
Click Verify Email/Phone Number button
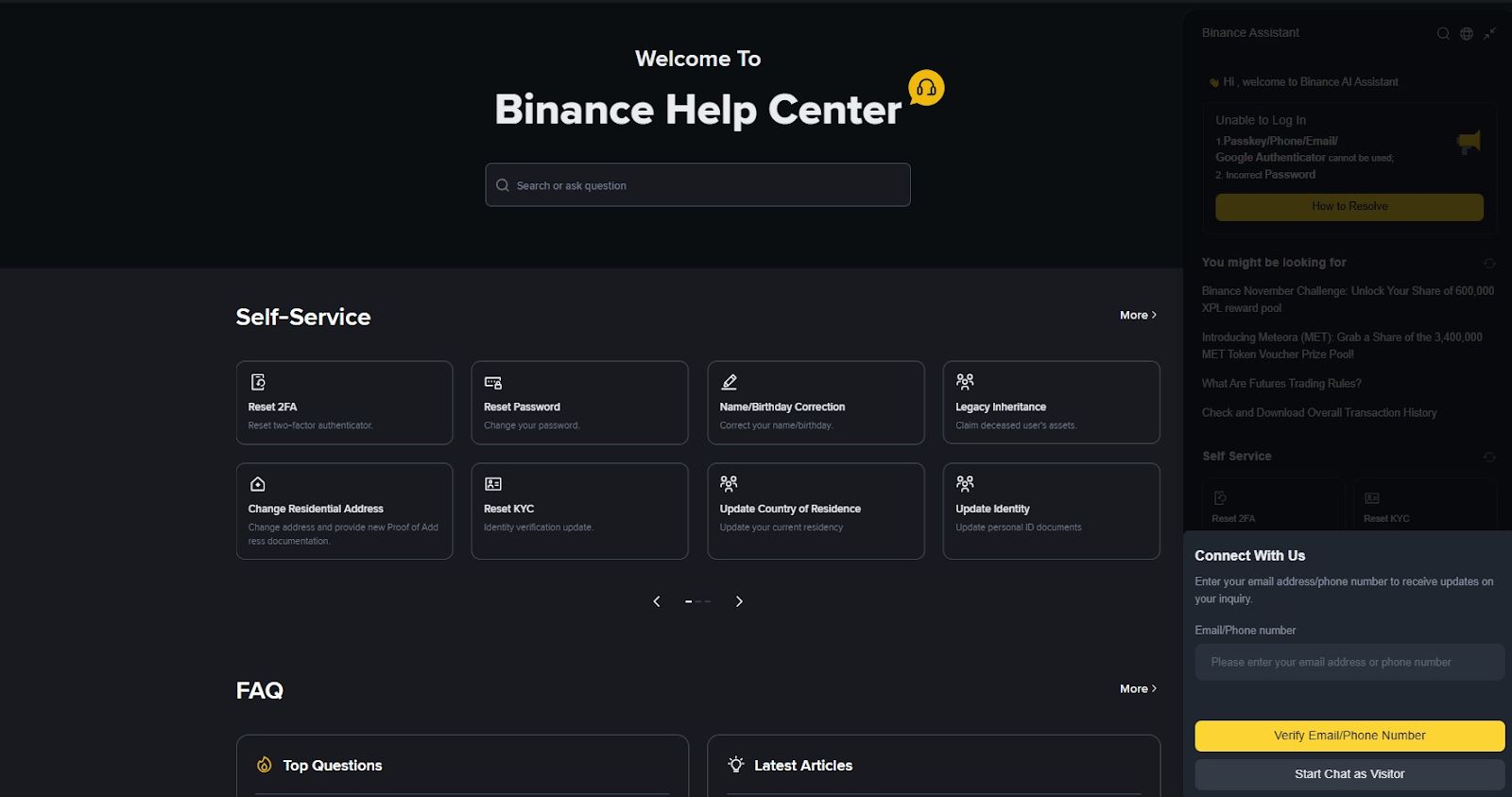(1349, 736)
